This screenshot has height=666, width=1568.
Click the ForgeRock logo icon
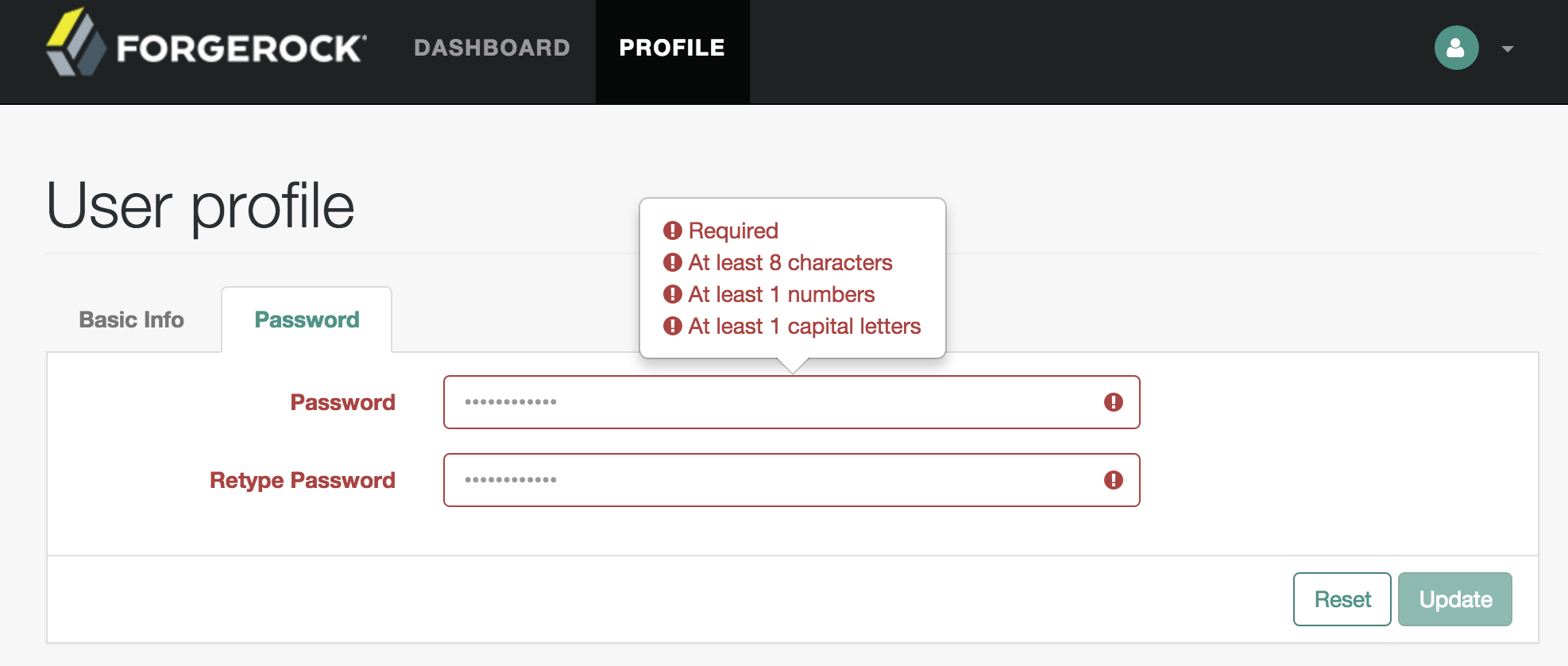tap(75, 42)
